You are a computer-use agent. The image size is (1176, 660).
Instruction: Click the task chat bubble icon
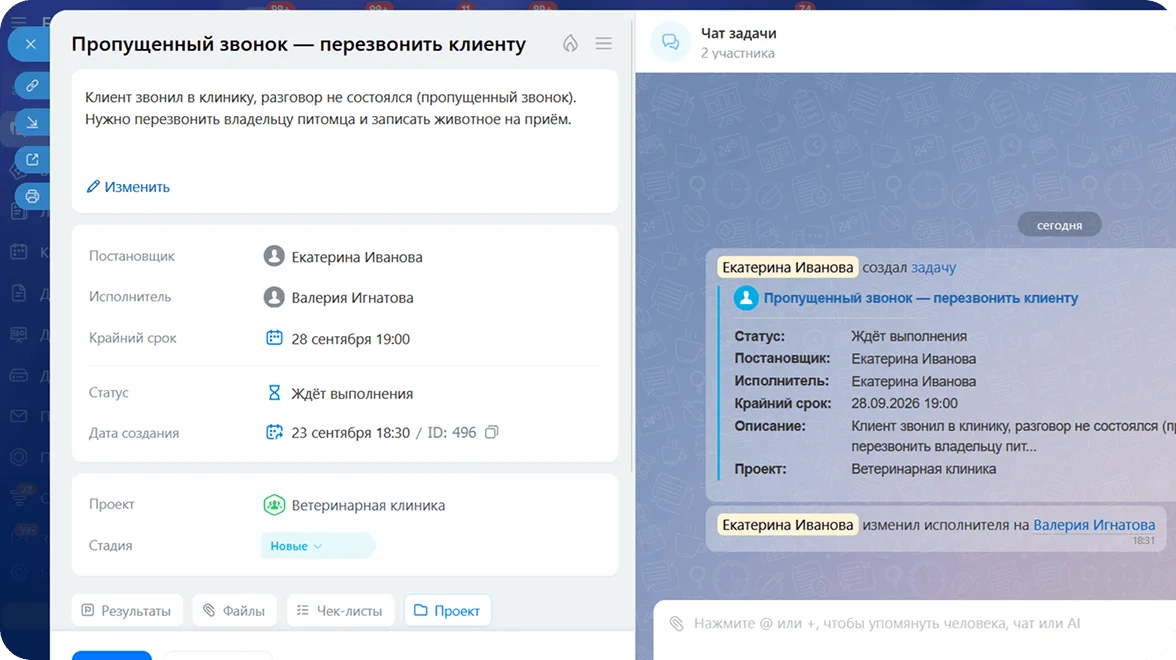[670, 42]
